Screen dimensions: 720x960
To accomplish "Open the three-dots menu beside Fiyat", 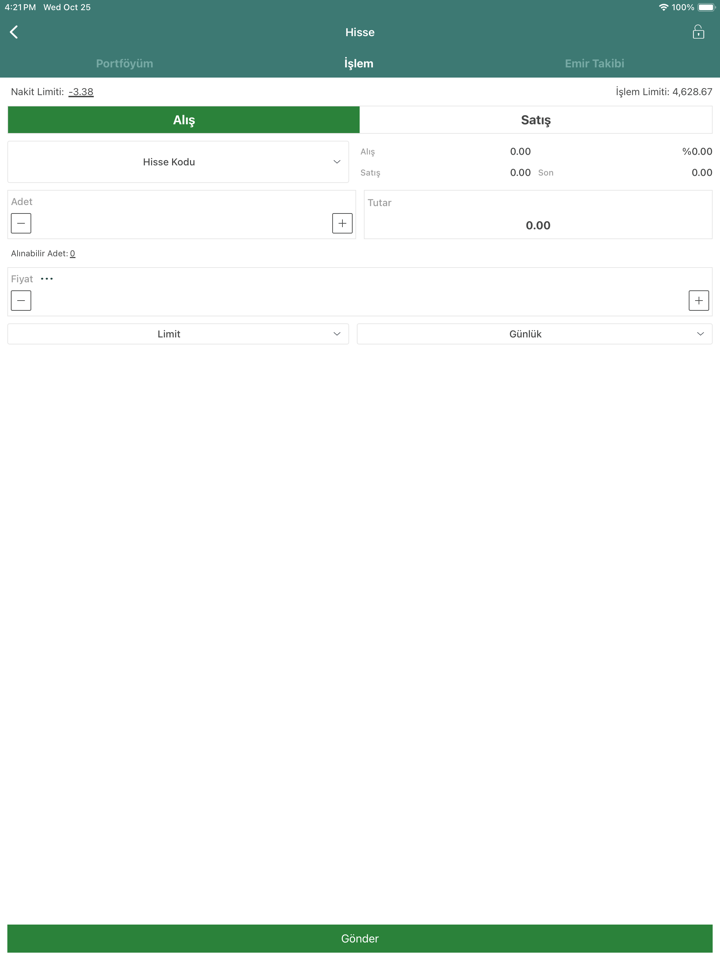I will (x=47, y=279).
